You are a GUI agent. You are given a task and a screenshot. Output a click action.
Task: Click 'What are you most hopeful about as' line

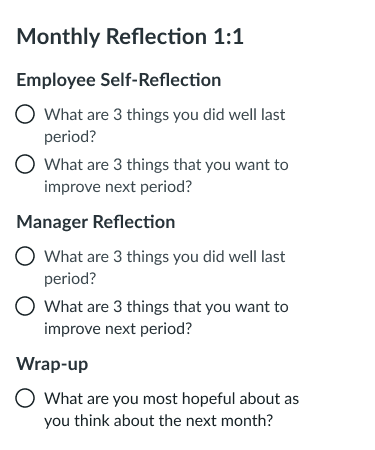172,399
